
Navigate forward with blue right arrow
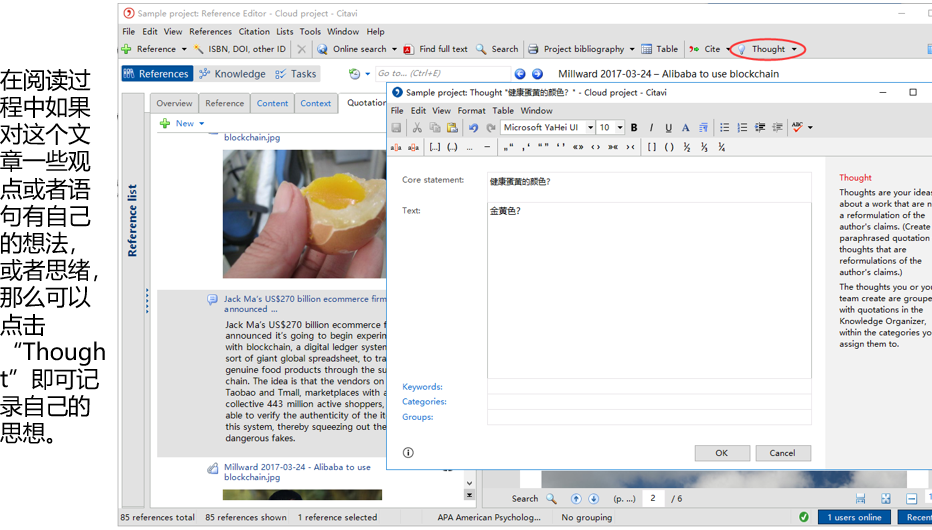[537, 74]
